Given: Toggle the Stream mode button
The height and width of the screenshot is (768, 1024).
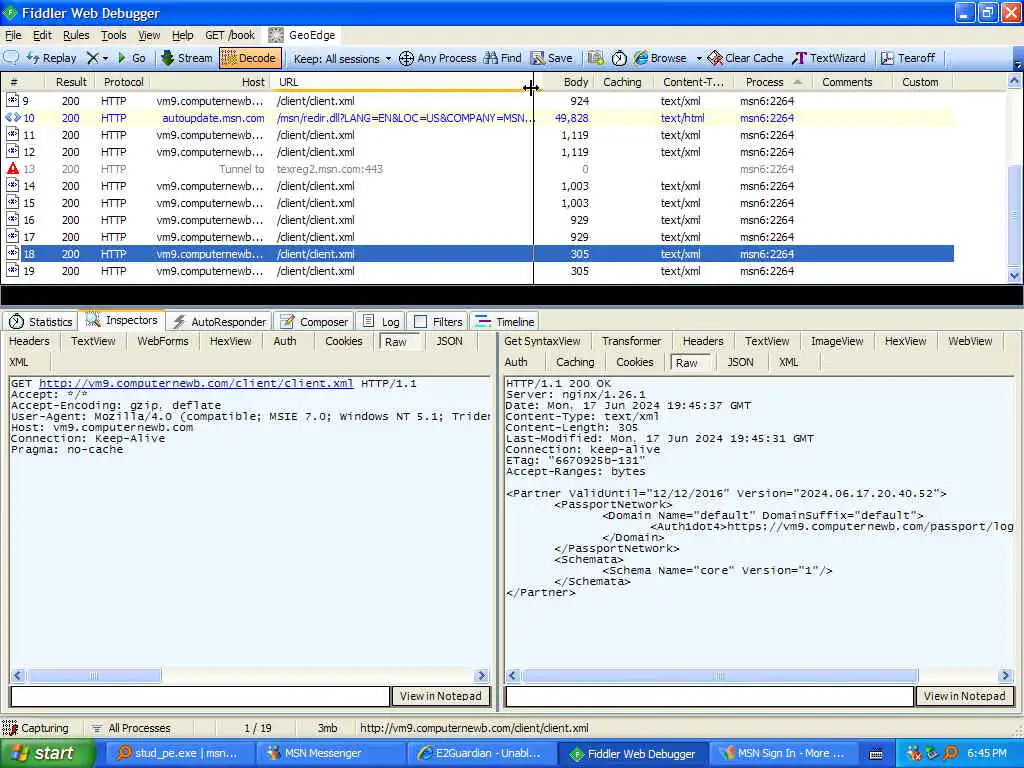Looking at the screenshot, I should point(187,58).
